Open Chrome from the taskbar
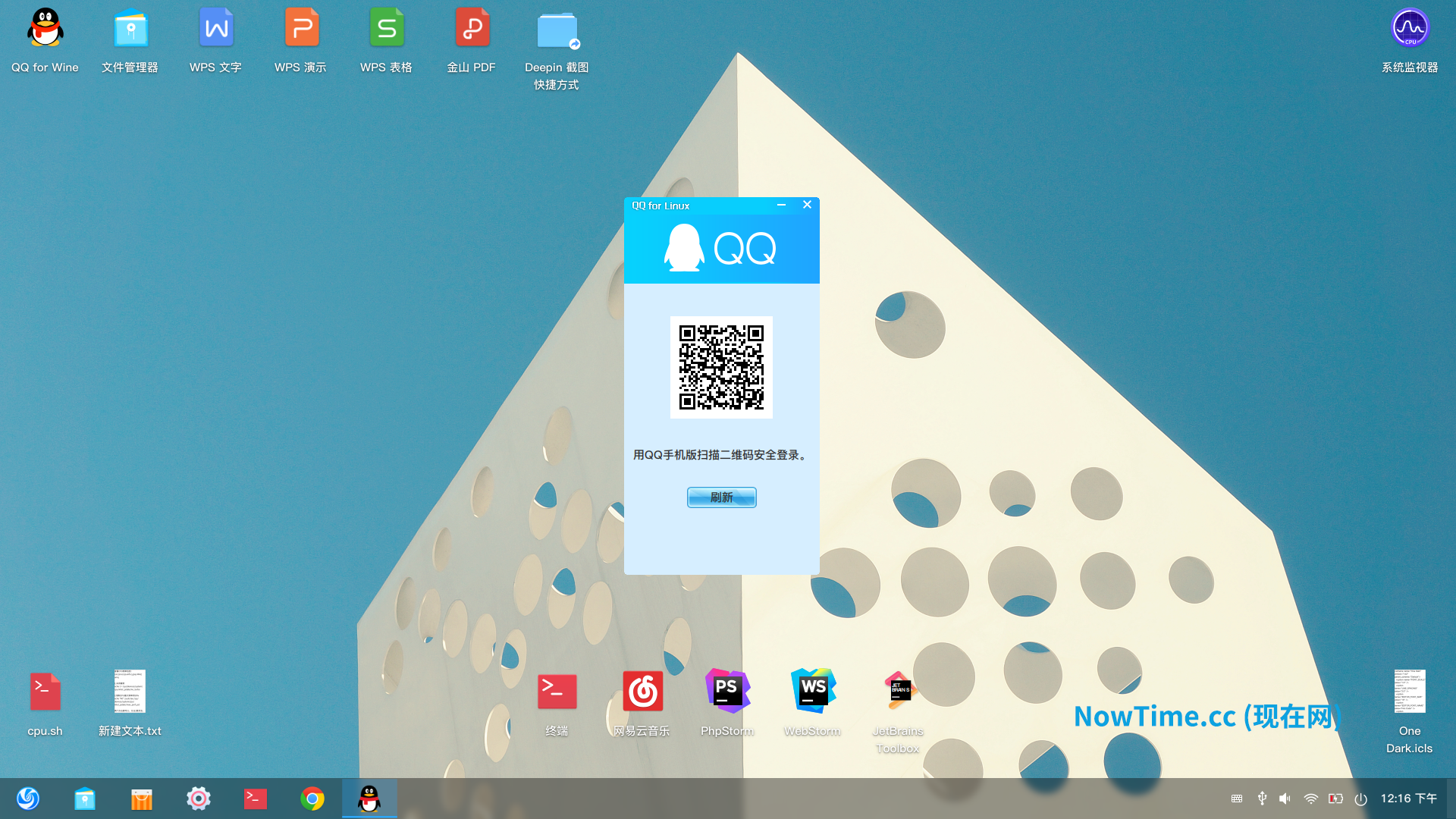 click(x=312, y=799)
